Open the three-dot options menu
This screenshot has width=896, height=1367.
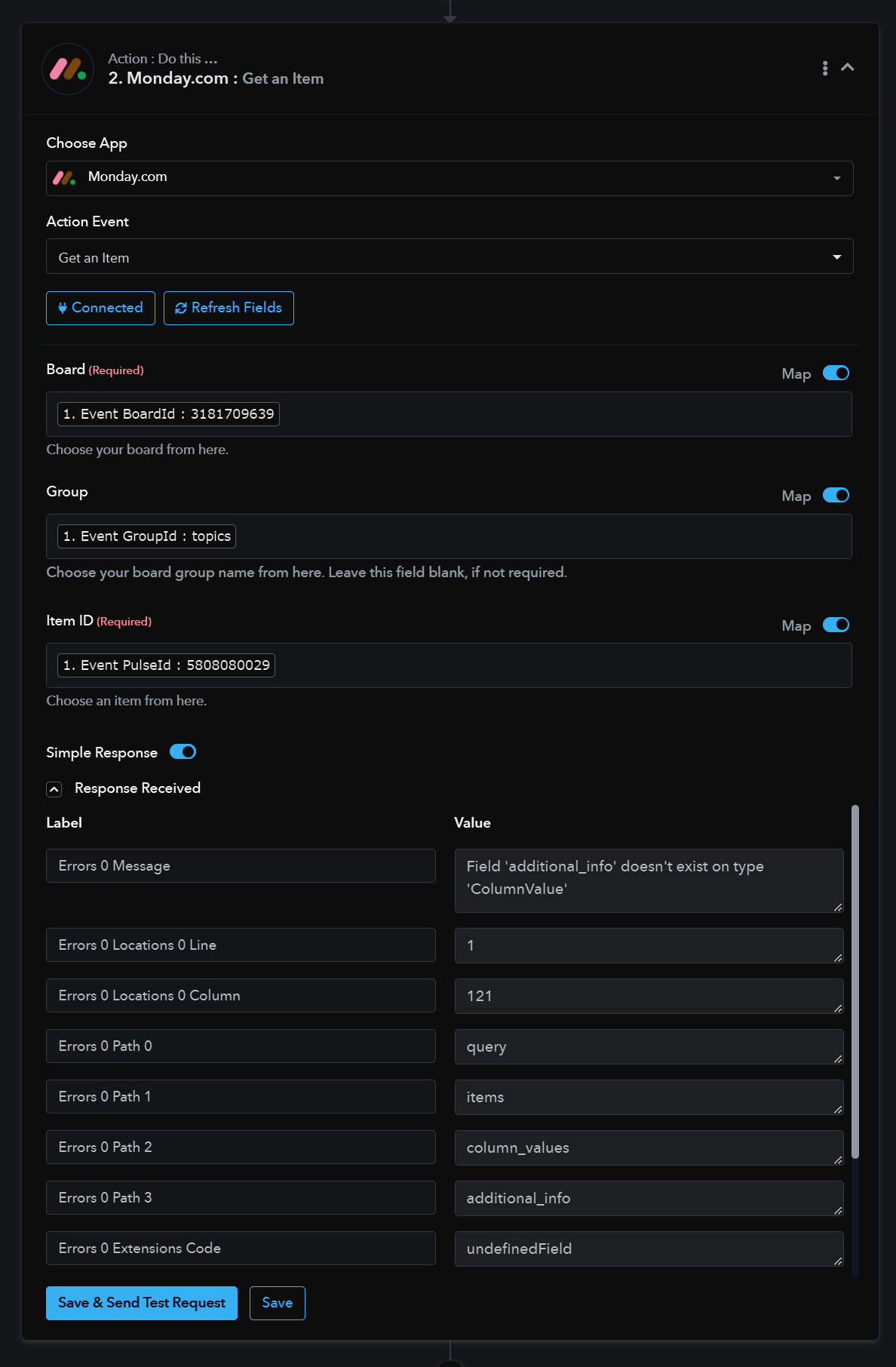point(825,69)
